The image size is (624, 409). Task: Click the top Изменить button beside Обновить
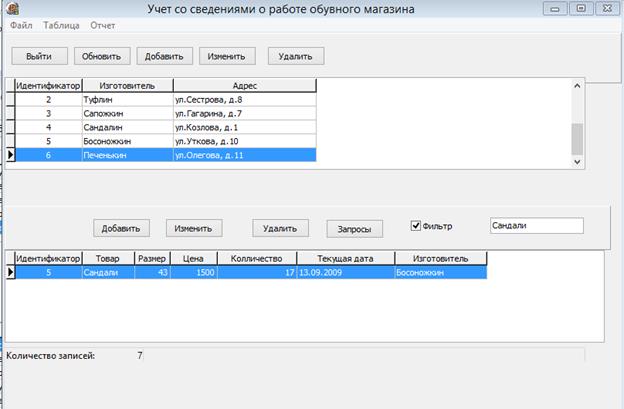point(227,56)
